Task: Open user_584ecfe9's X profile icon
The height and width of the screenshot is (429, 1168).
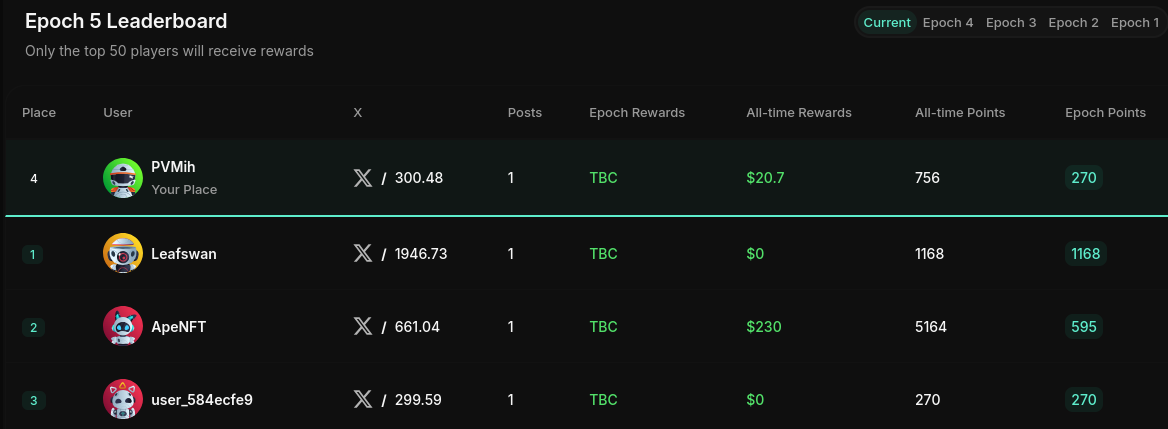Action: (x=363, y=399)
